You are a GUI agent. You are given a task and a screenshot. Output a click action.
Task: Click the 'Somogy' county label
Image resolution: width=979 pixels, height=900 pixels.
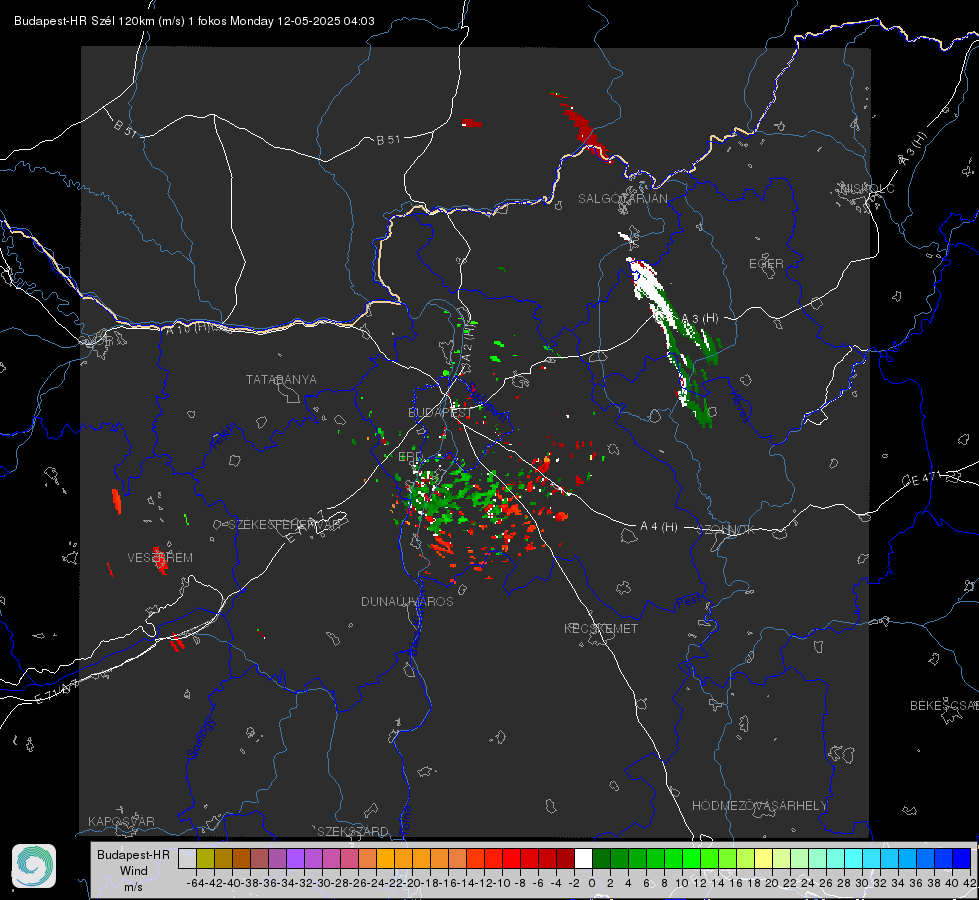[200, 738]
